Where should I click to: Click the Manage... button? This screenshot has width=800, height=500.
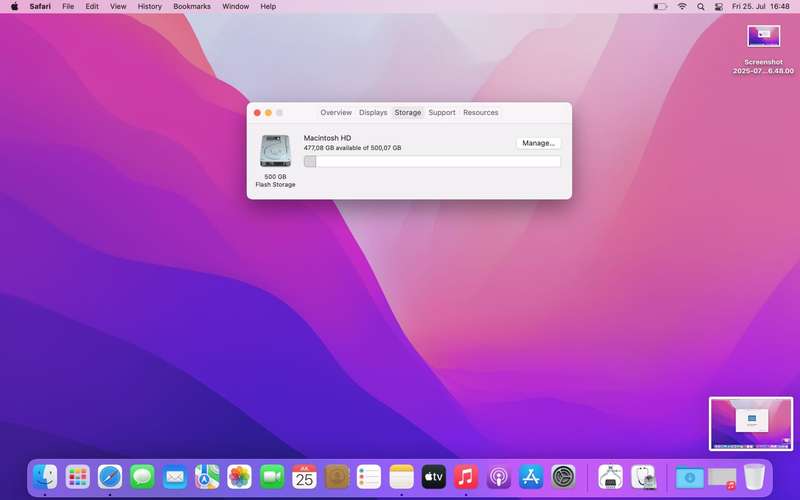point(538,143)
